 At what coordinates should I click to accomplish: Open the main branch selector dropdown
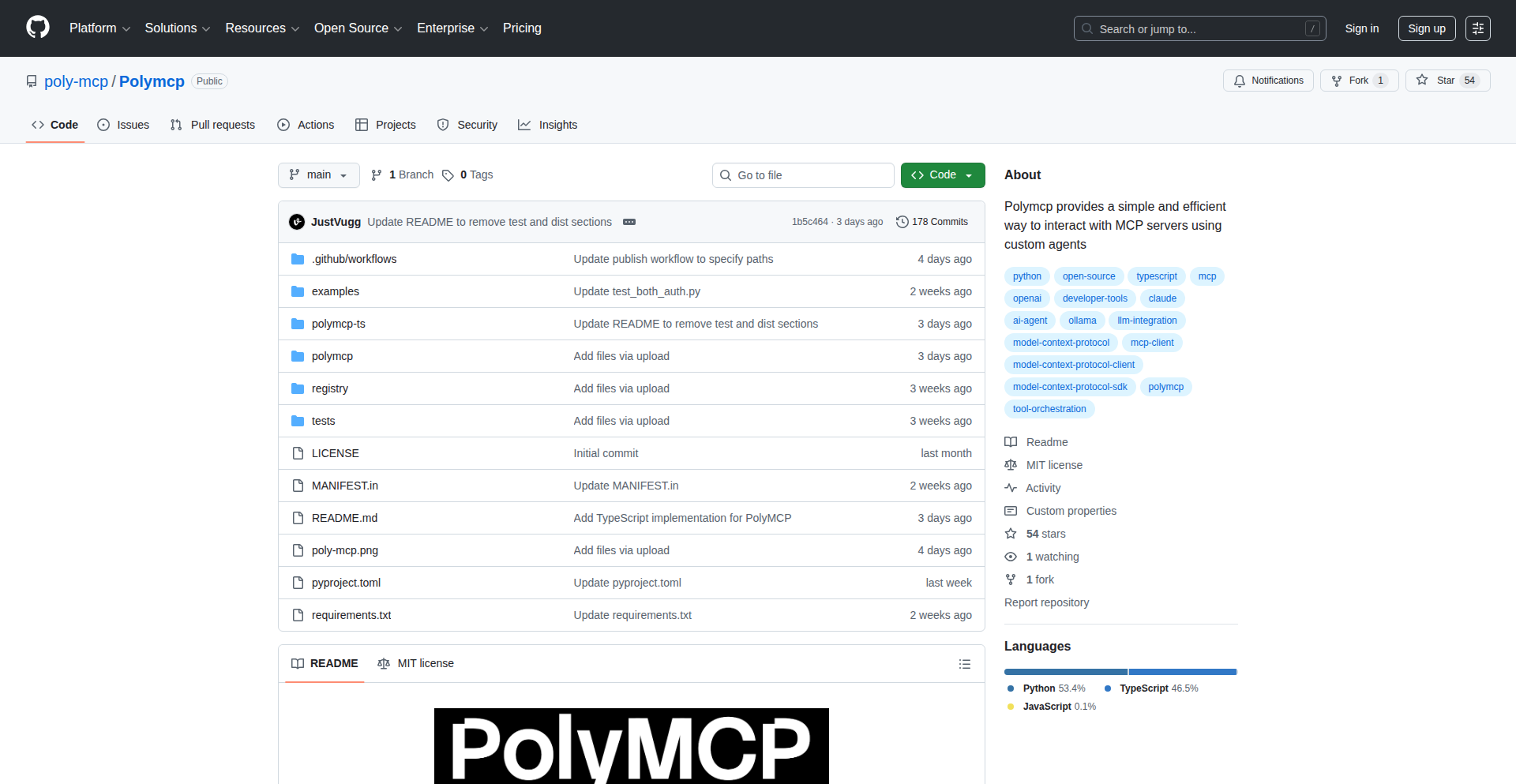click(318, 174)
